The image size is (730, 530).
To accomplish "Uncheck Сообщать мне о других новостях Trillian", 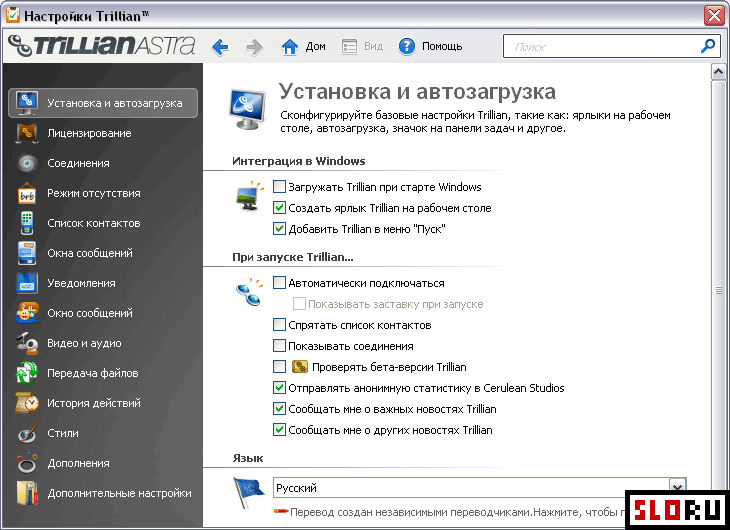I will coord(279,429).
